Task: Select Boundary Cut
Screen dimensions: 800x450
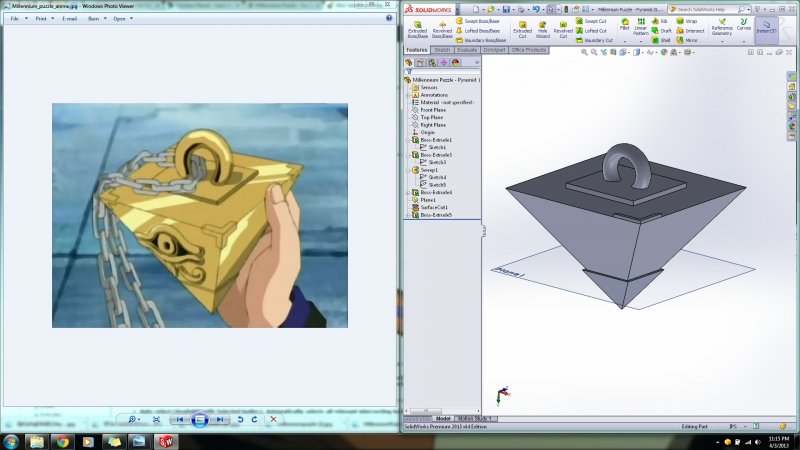Action: (594, 40)
